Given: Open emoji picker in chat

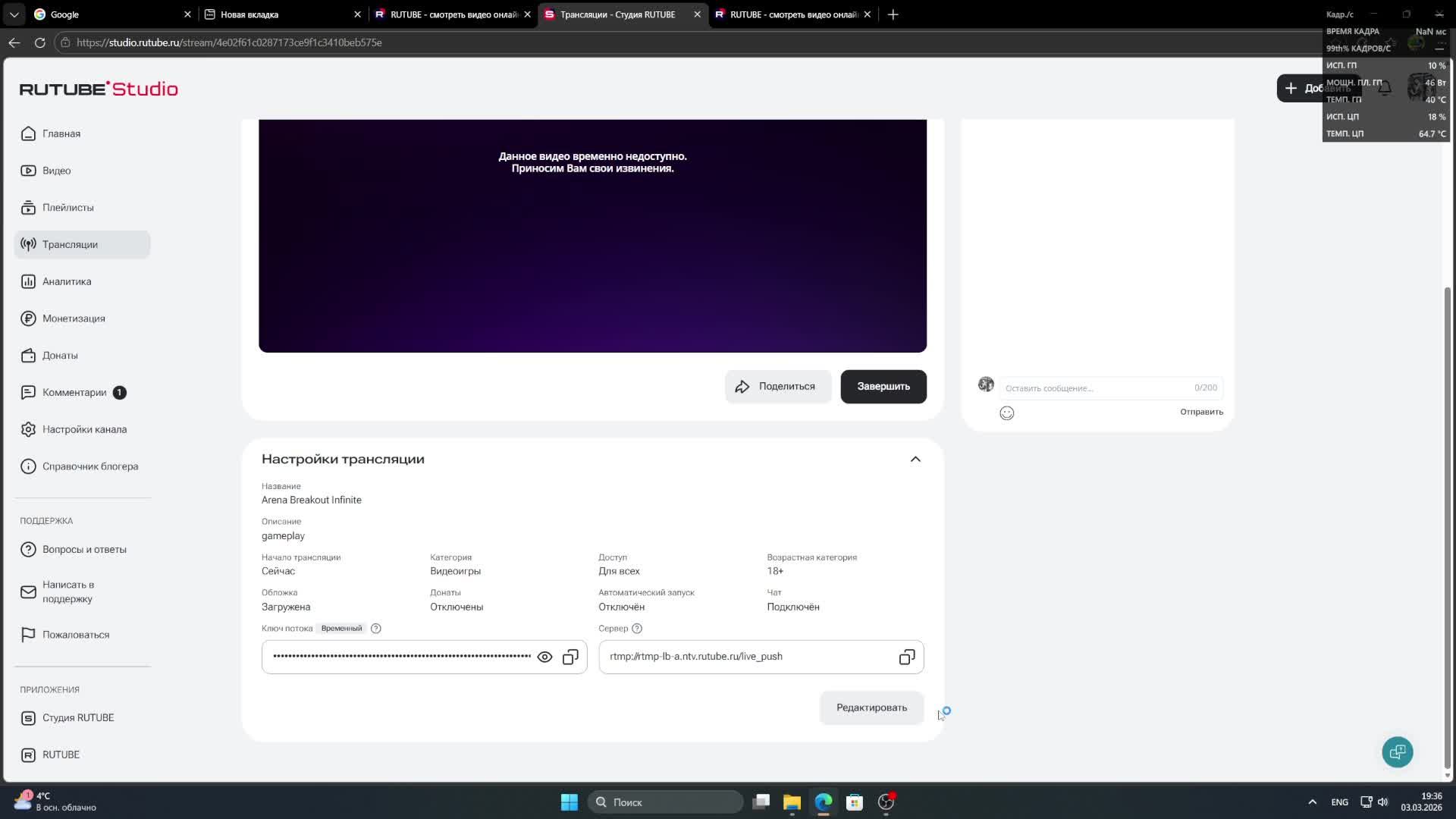Looking at the screenshot, I should pos(1006,413).
